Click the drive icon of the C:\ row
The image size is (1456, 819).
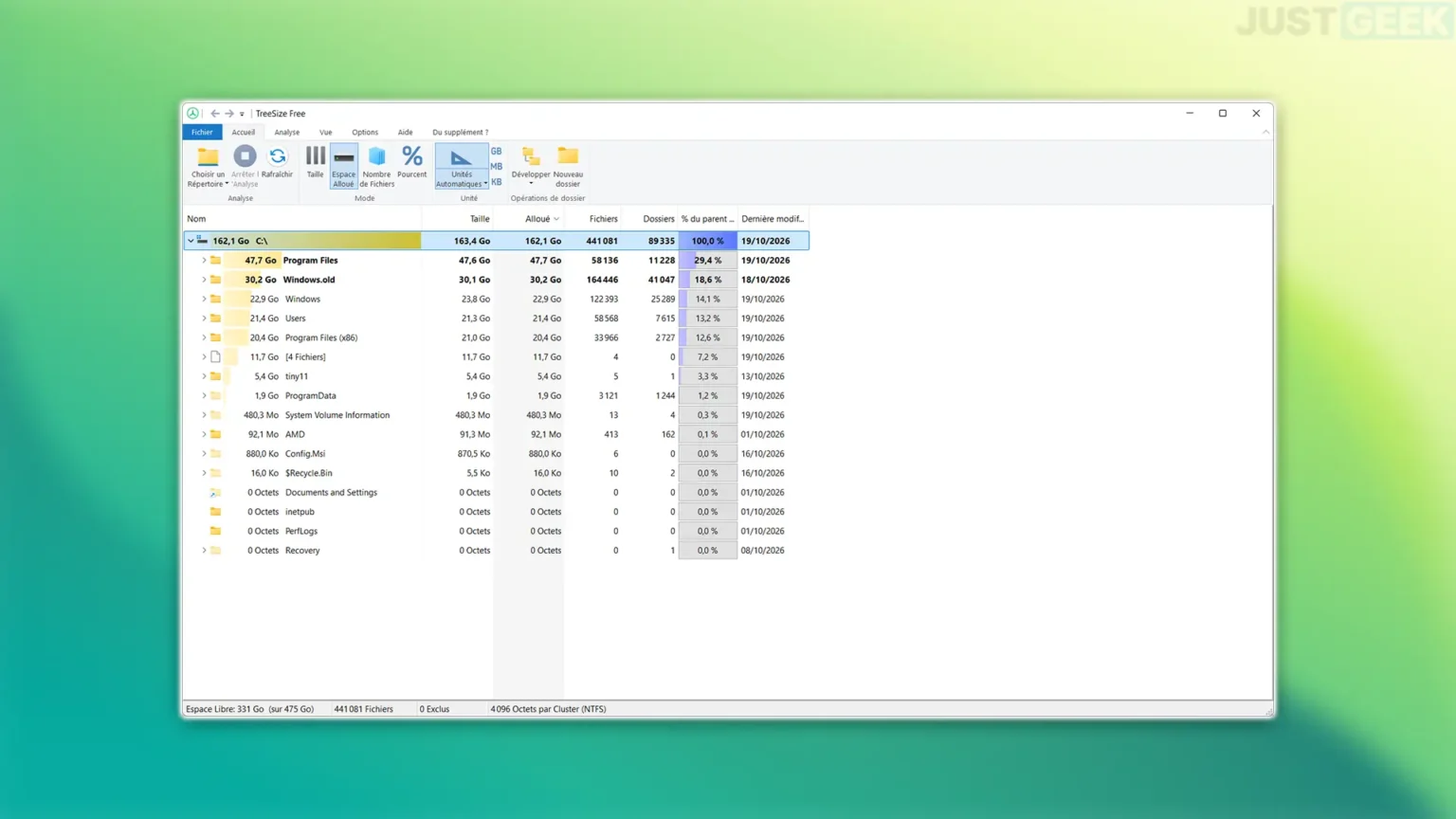click(202, 241)
